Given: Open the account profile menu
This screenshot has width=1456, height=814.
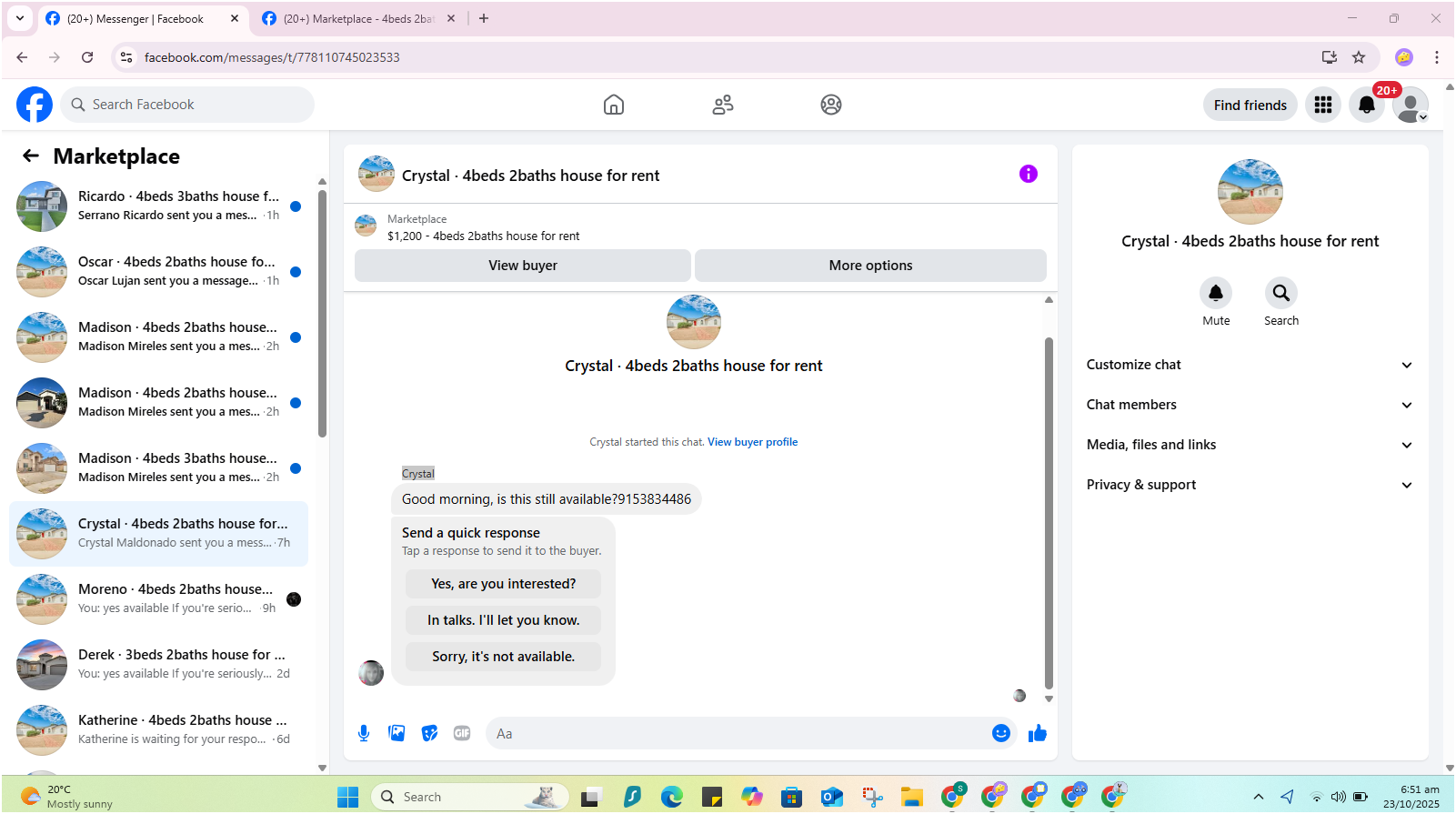Looking at the screenshot, I should (1411, 105).
